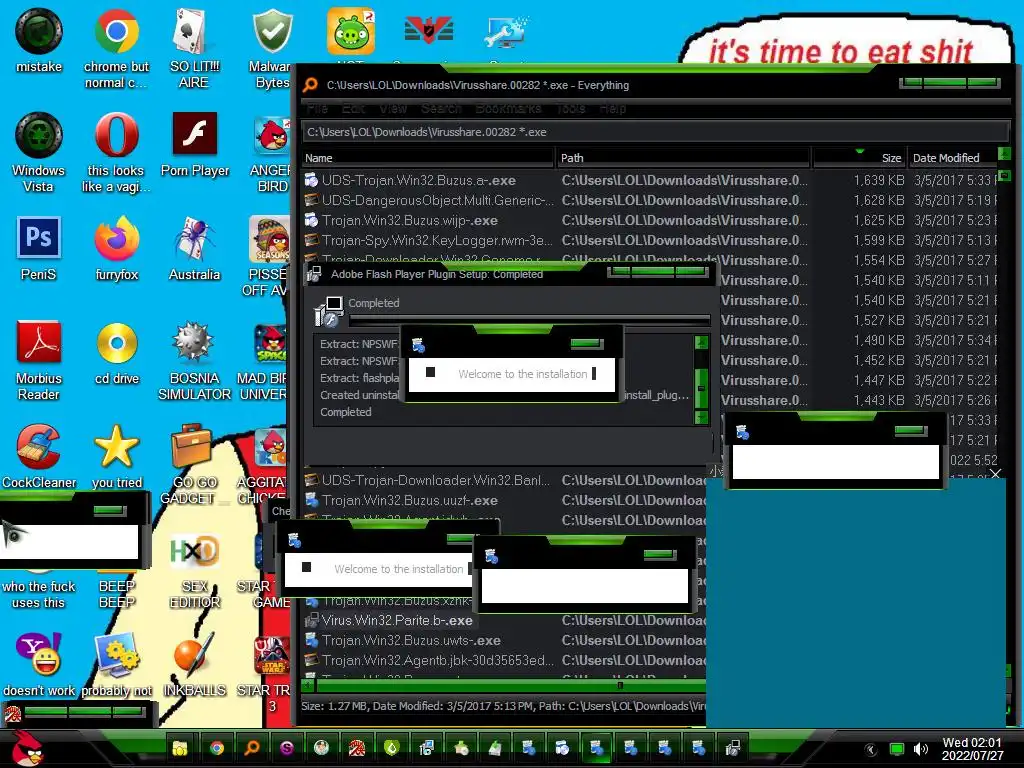Select 'Trojan.Win32.Buzus.wijp-.exe' row
The image size is (1024, 768).
tap(650, 221)
